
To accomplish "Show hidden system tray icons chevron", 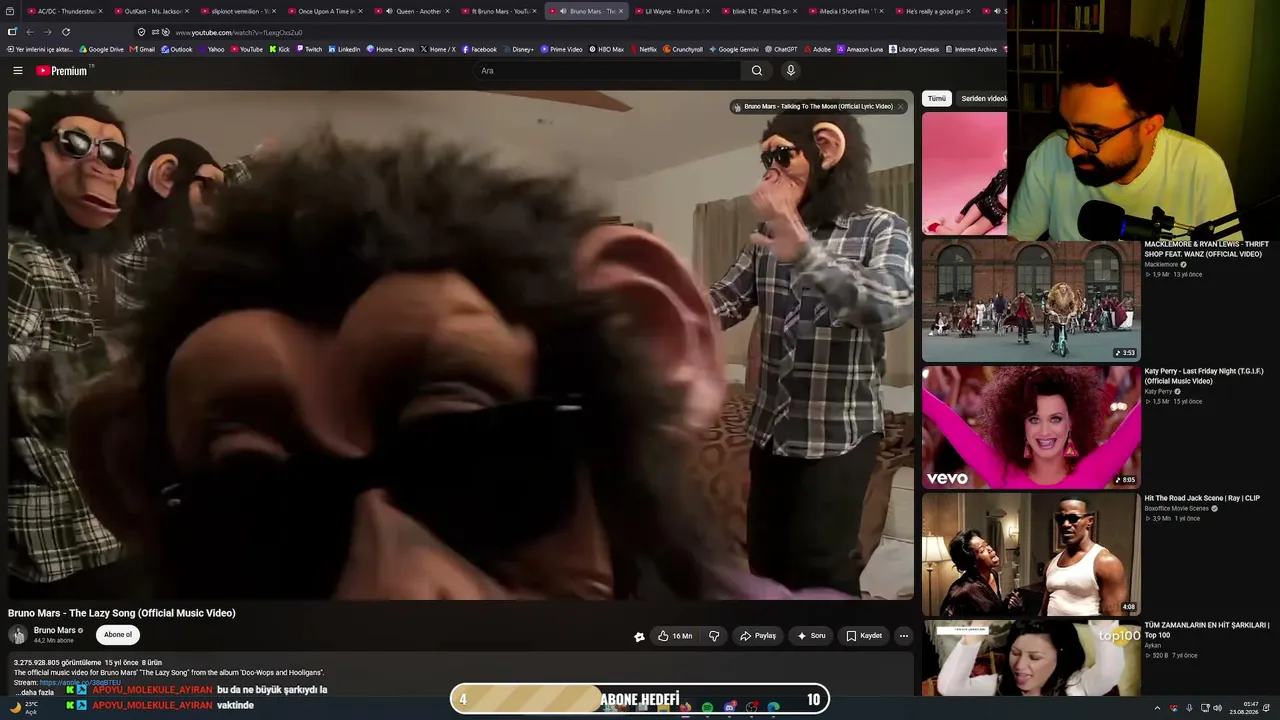I will (1158, 708).
